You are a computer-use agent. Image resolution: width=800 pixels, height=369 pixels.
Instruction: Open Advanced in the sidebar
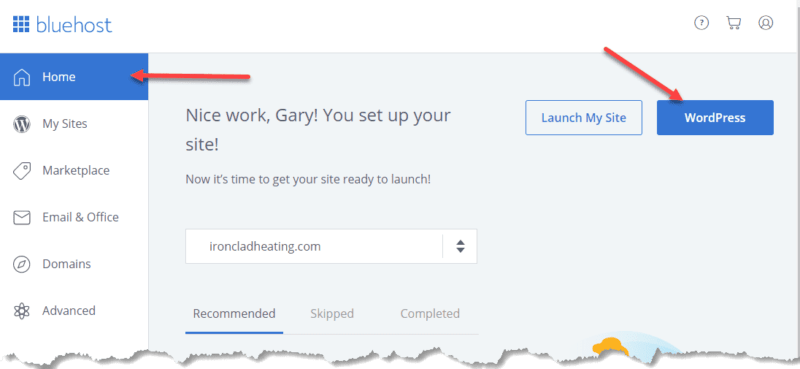coord(74,311)
